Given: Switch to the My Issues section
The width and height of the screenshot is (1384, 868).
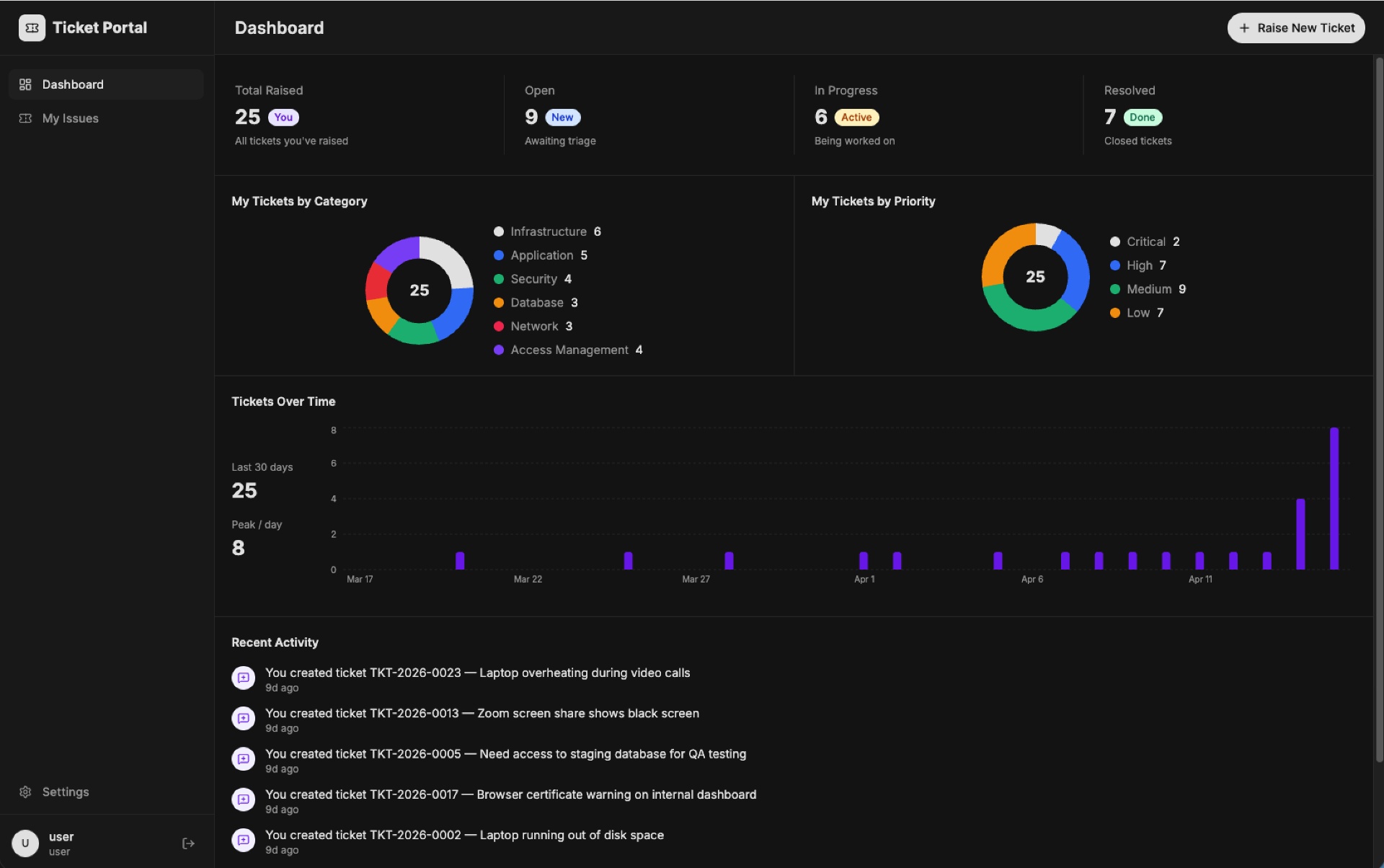Looking at the screenshot, I should [x=70, y=118].
